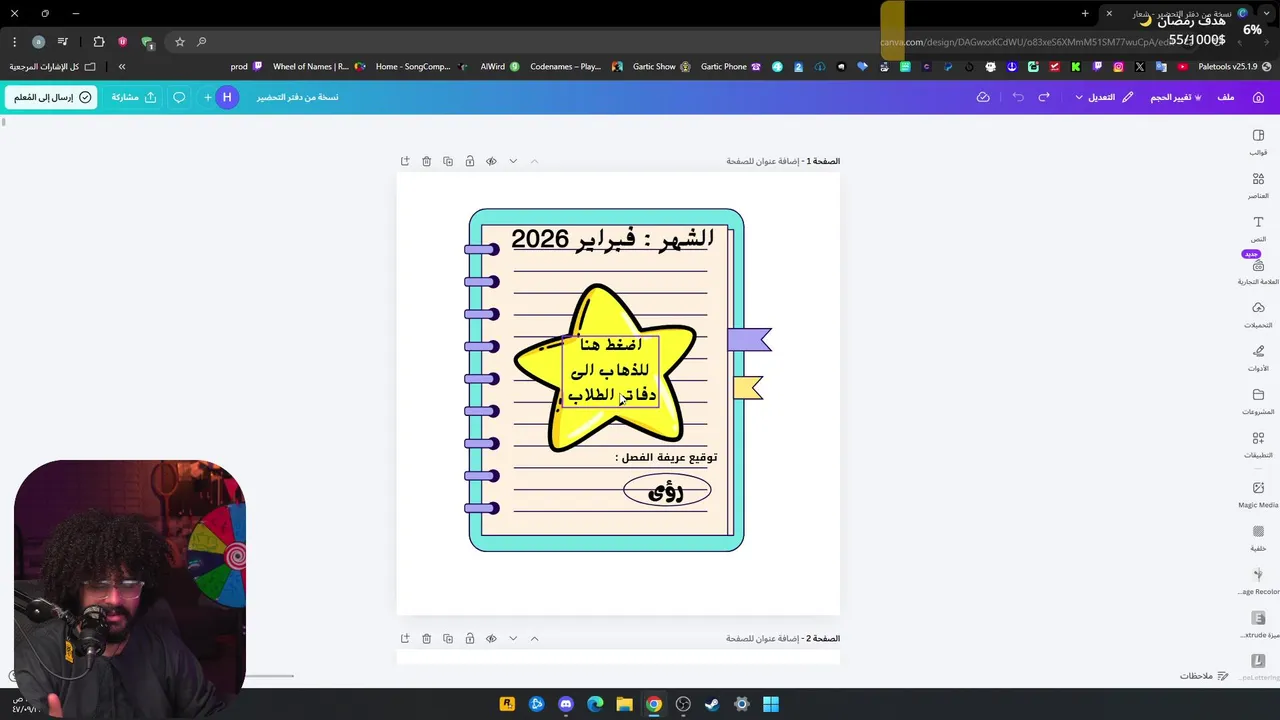Click the Share (مشاركة) button
Viewport: 1280px width, 720px height.
134,97
